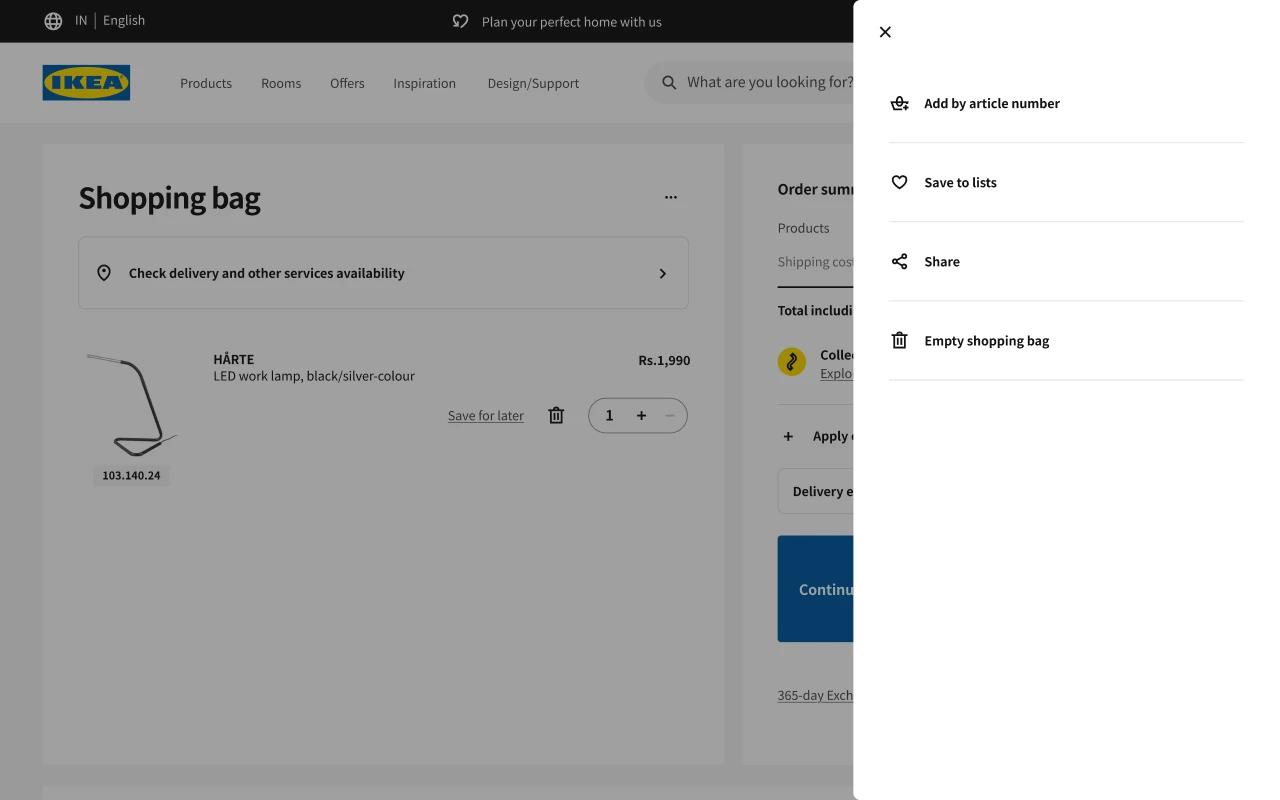The width and height of the screenshot is (1280, 800).
Task: Open the Products menu
Action: coord(206,83)
